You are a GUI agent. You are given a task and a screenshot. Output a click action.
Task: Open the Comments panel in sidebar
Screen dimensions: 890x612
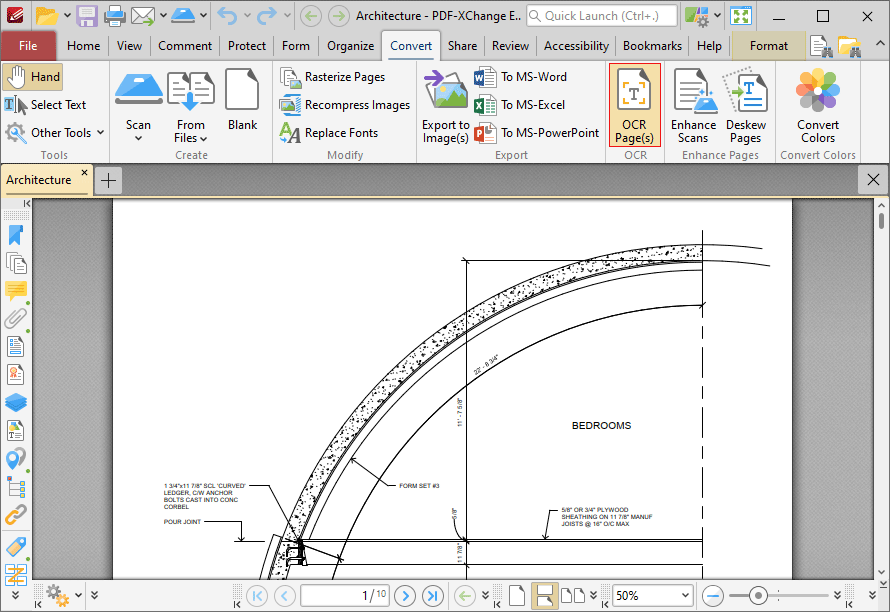15,291
